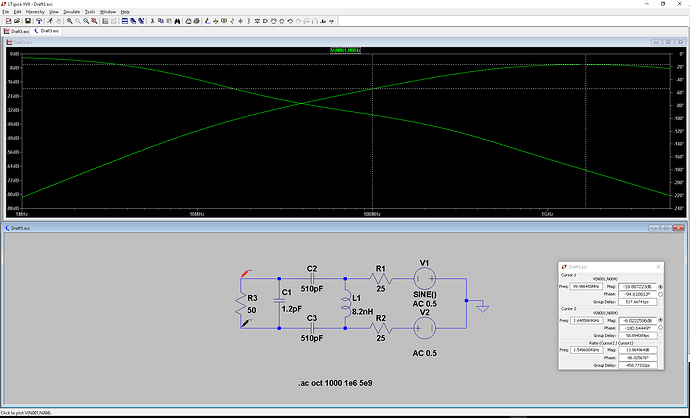Open the Control Panel hammer icon
690x418 pixels.
(x=39, y=19)
